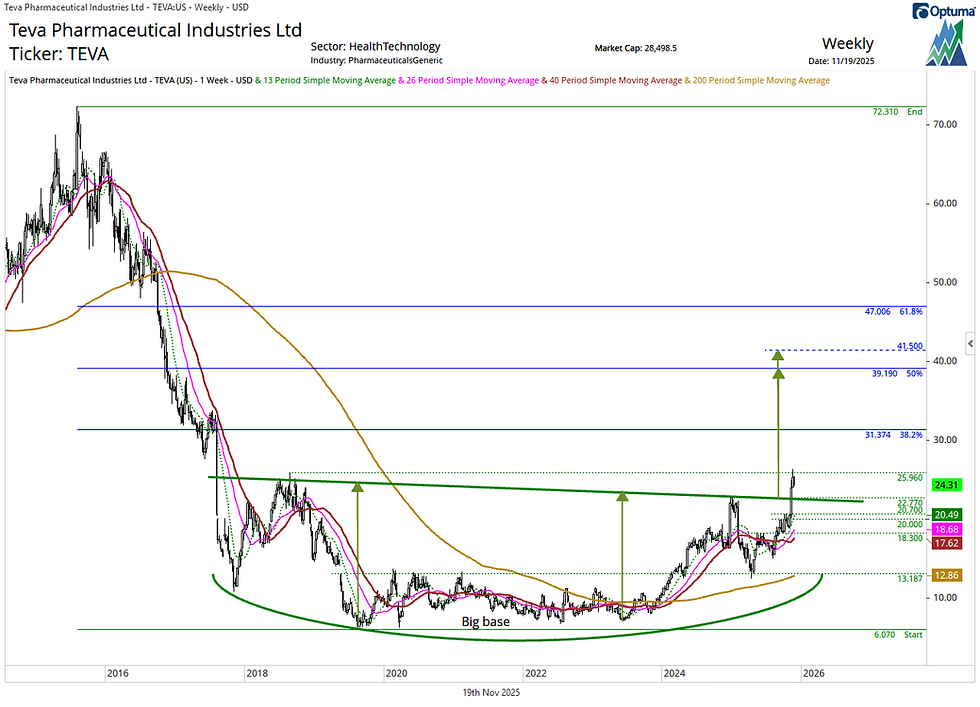Click the 18.300 price level label
Screen dimensions: 980x707
click(x=910, y=538)
